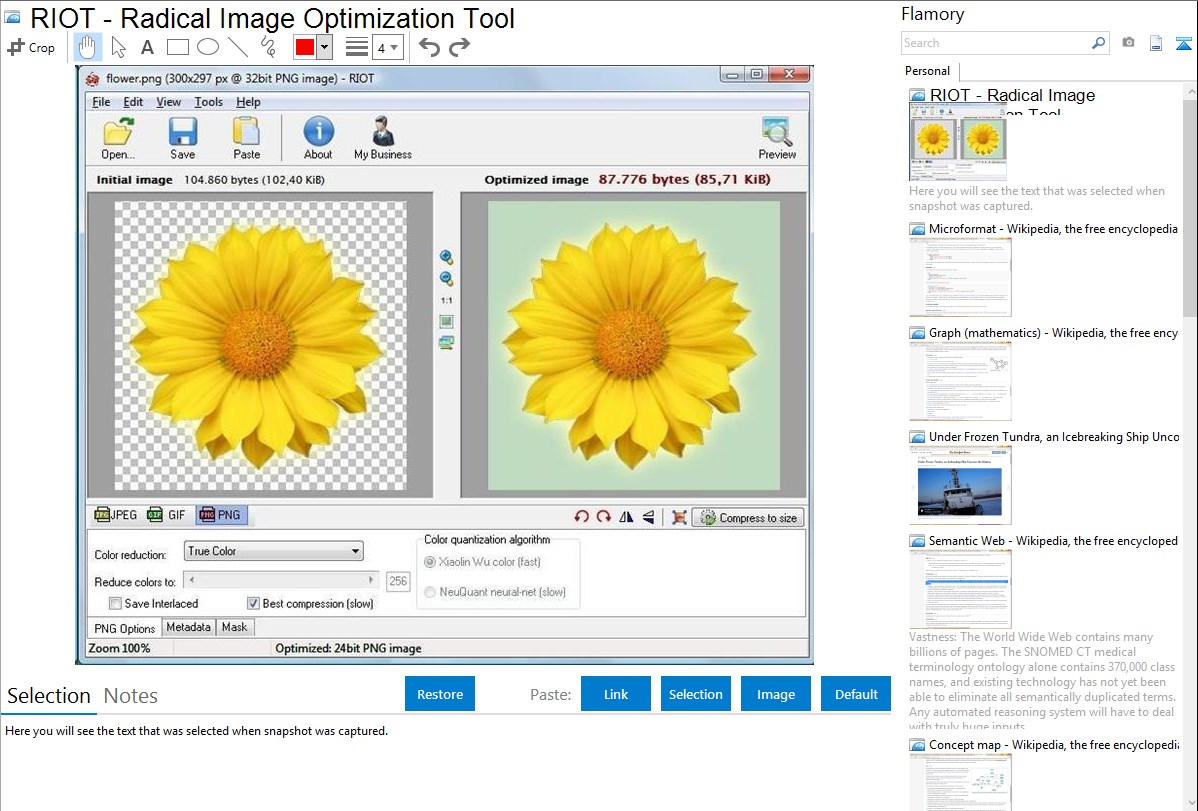This screenshot has height=811, width=1198.
Task: Click the red annotation color swatch
Action: point(305,47)
